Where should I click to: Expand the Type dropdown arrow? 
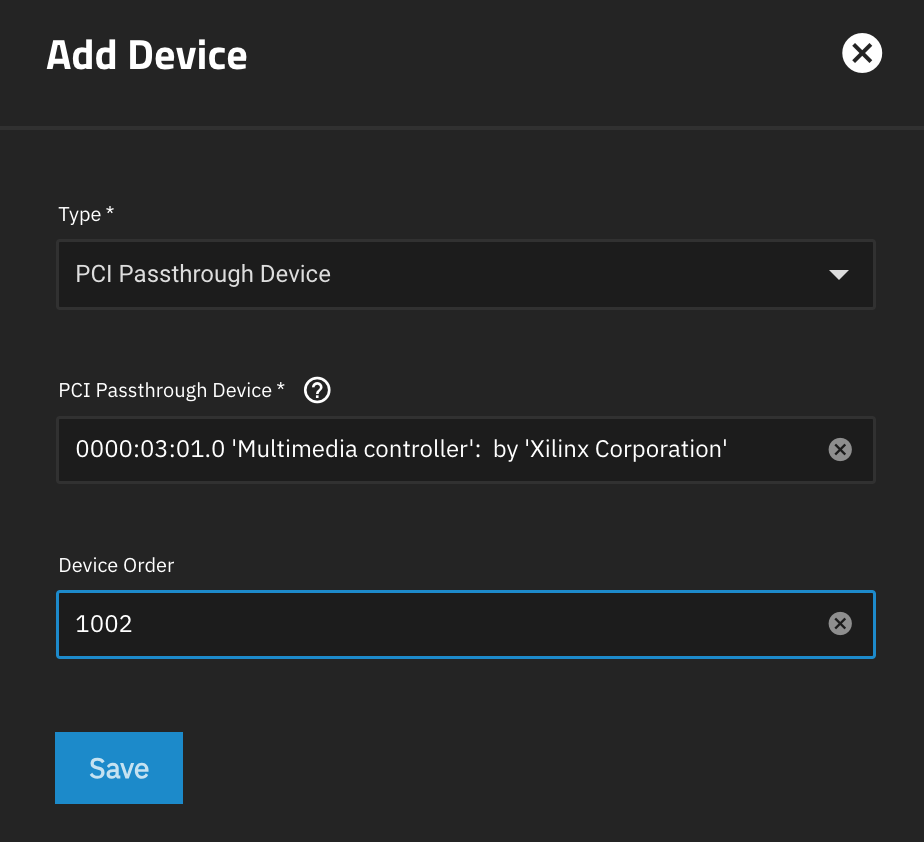tap(838, 274)
